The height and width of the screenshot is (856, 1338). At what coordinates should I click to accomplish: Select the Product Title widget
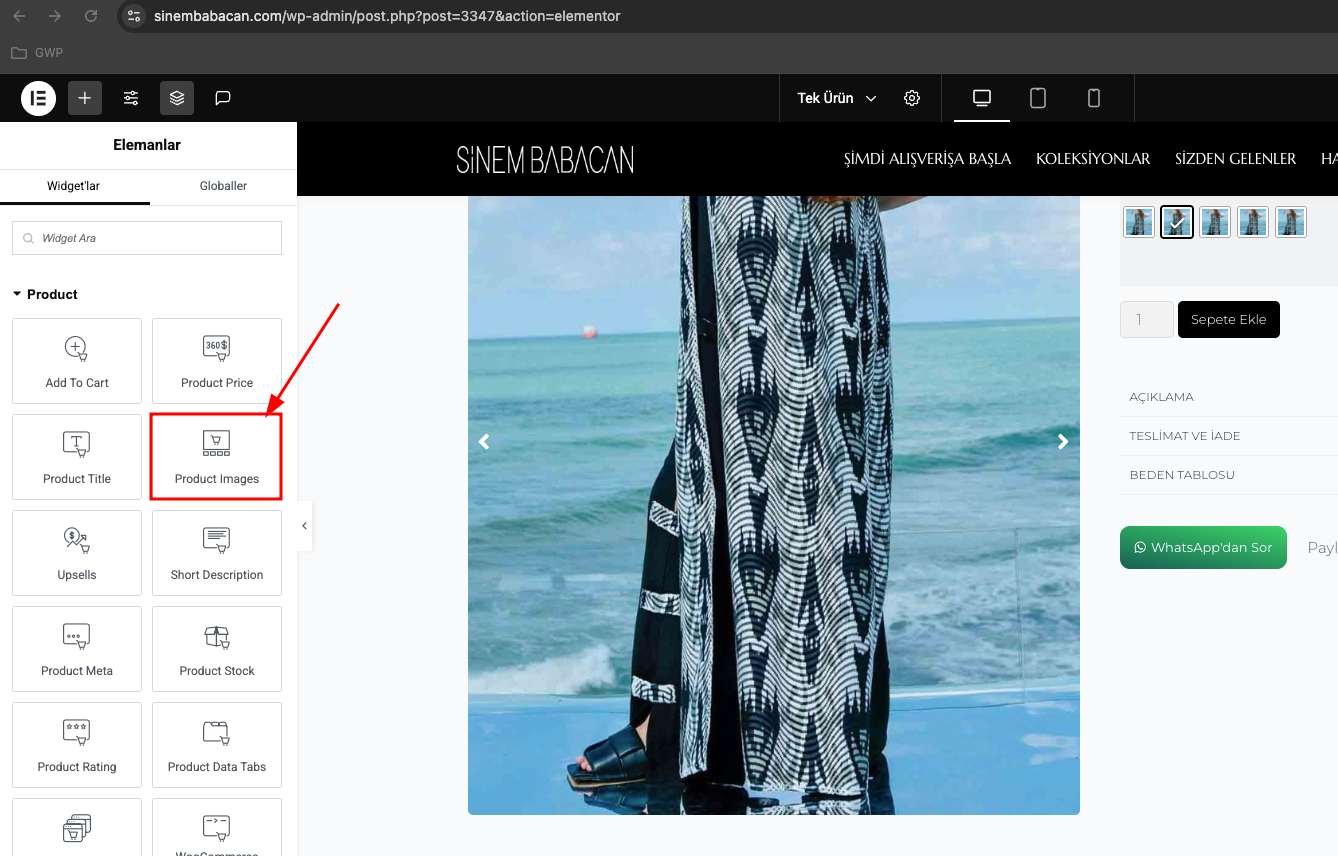coord(77,457)
